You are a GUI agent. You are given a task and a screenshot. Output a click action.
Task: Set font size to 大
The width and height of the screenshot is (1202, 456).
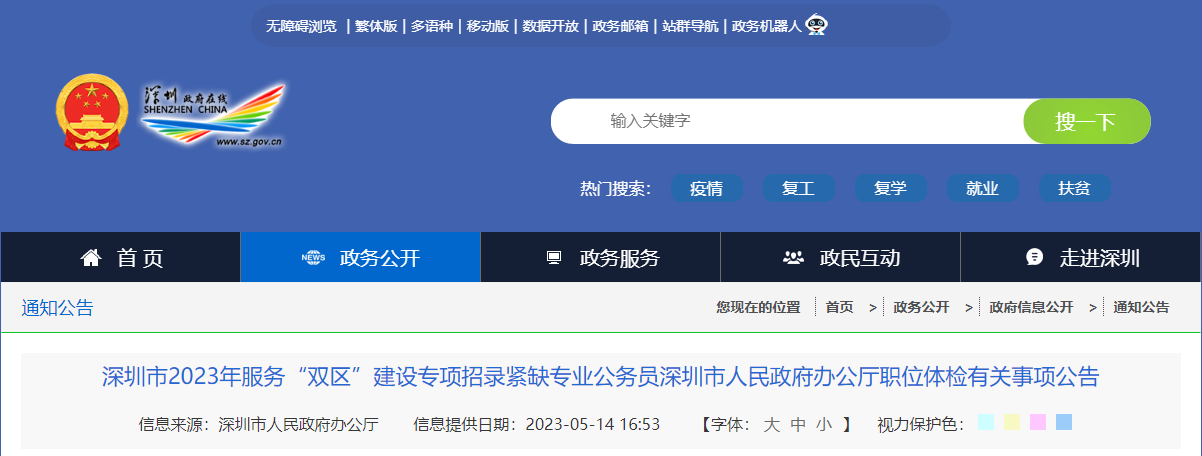(771, 424)
